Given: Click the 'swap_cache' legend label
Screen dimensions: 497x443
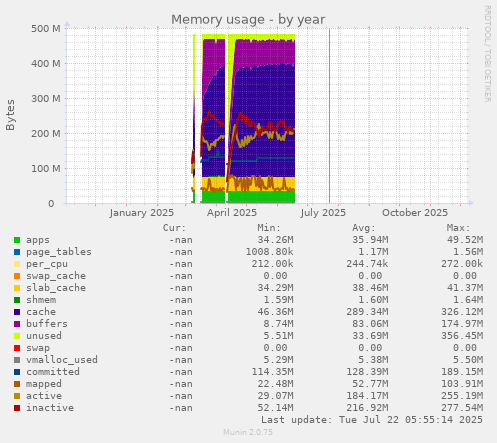Looking at the screenshot, I should [x=56, y=276].
